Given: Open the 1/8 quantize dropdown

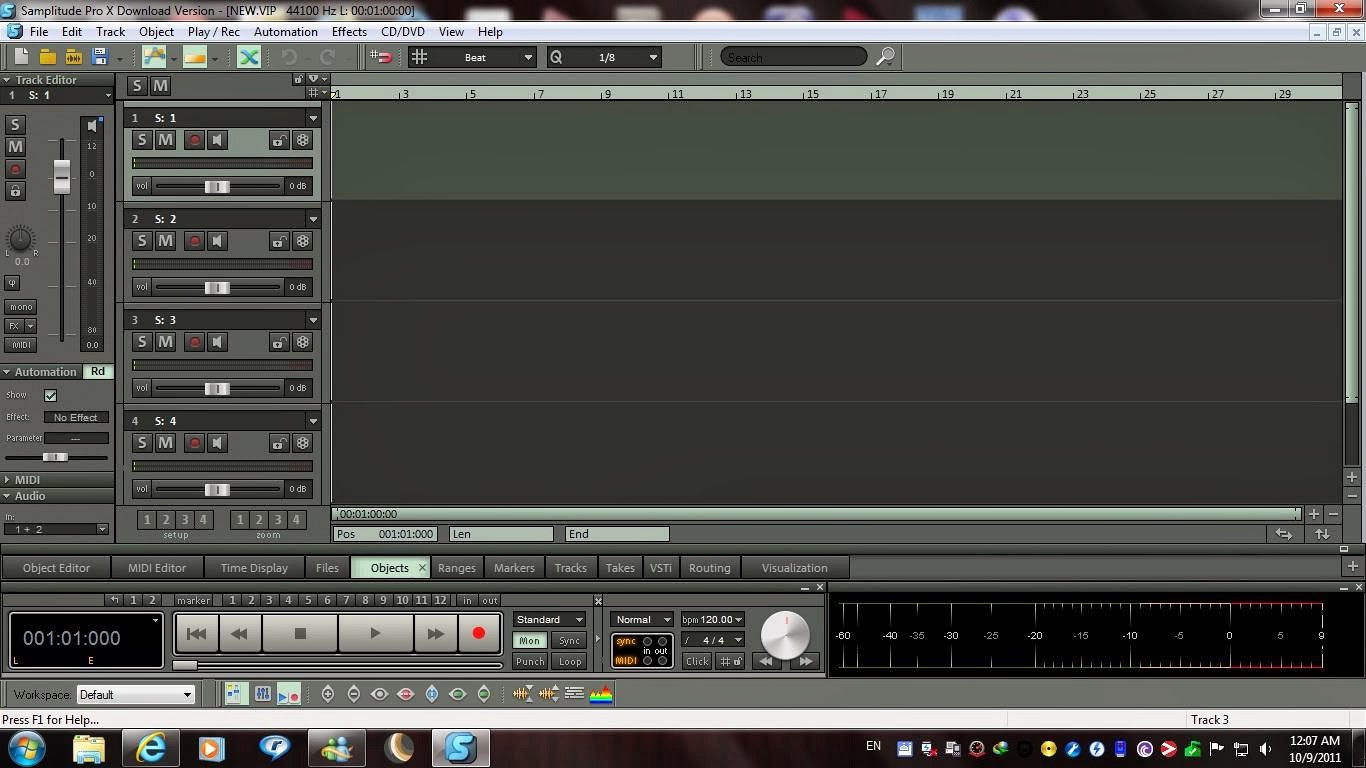Looking at the screenshot, I should coord(604,57).
